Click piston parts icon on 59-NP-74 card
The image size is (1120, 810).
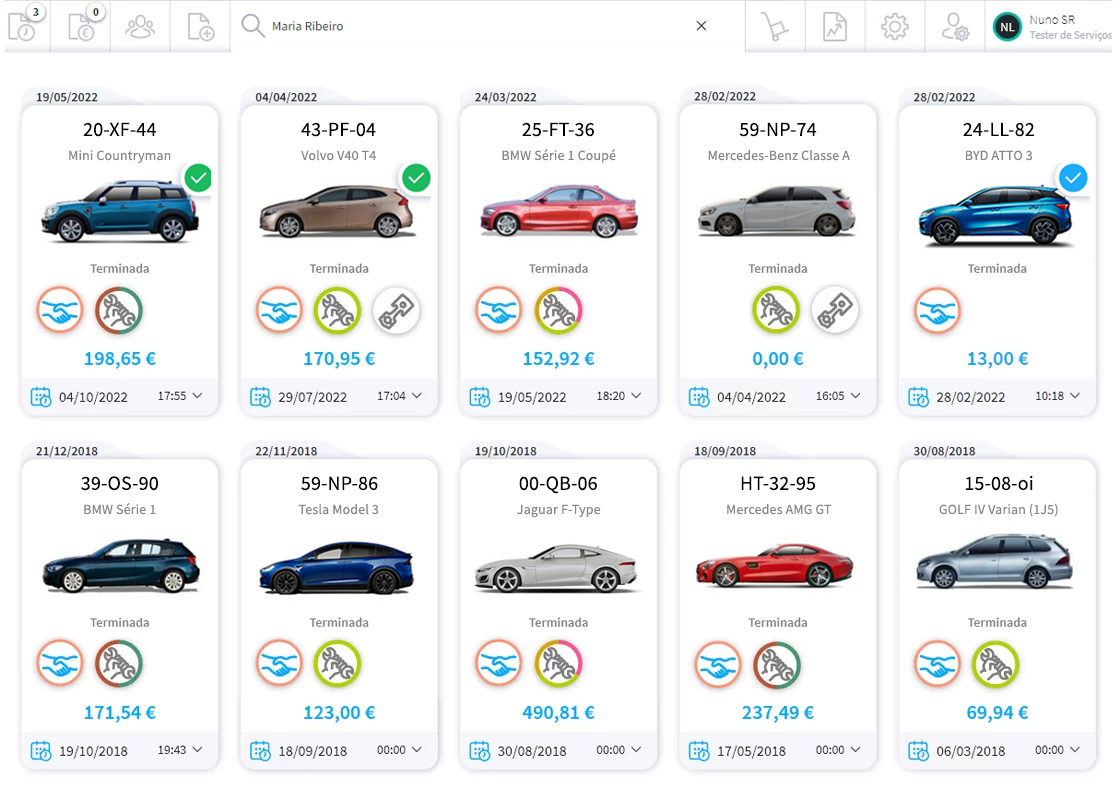coord(834,311)
